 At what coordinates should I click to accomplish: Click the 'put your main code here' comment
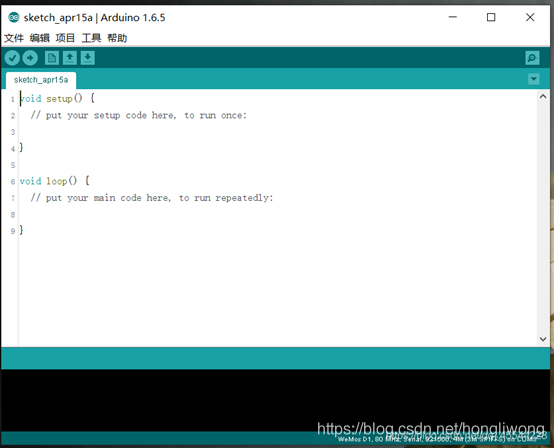(x=152, y=198)
